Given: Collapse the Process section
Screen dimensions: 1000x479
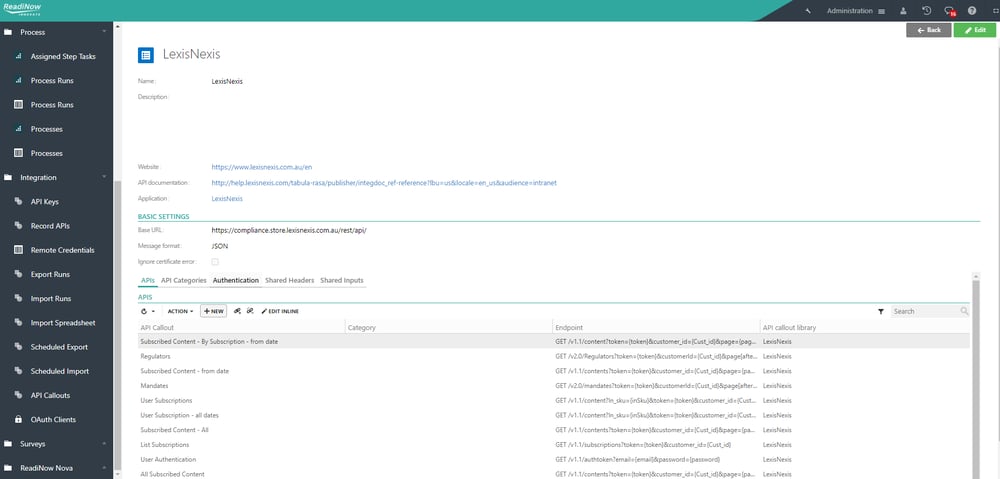Looking at the screenshot, I should pyautogui.click(x=104, y=32).
